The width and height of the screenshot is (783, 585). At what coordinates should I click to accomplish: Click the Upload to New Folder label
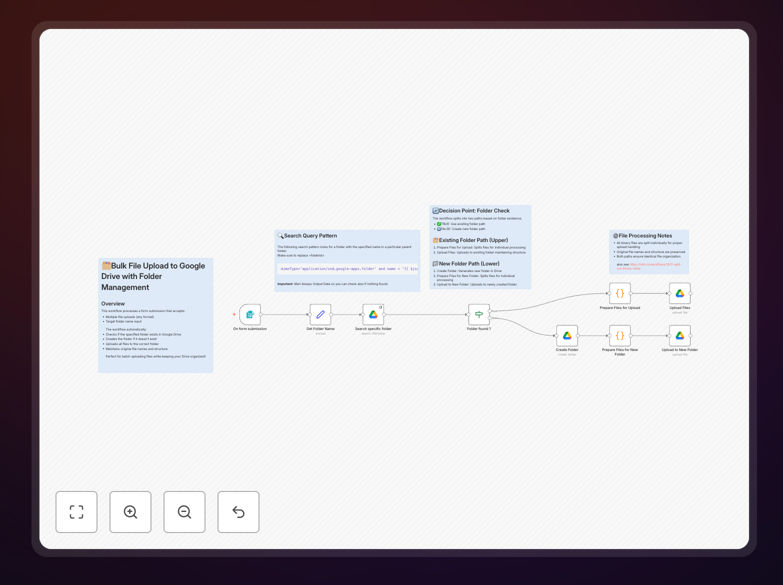pos(680,350)
